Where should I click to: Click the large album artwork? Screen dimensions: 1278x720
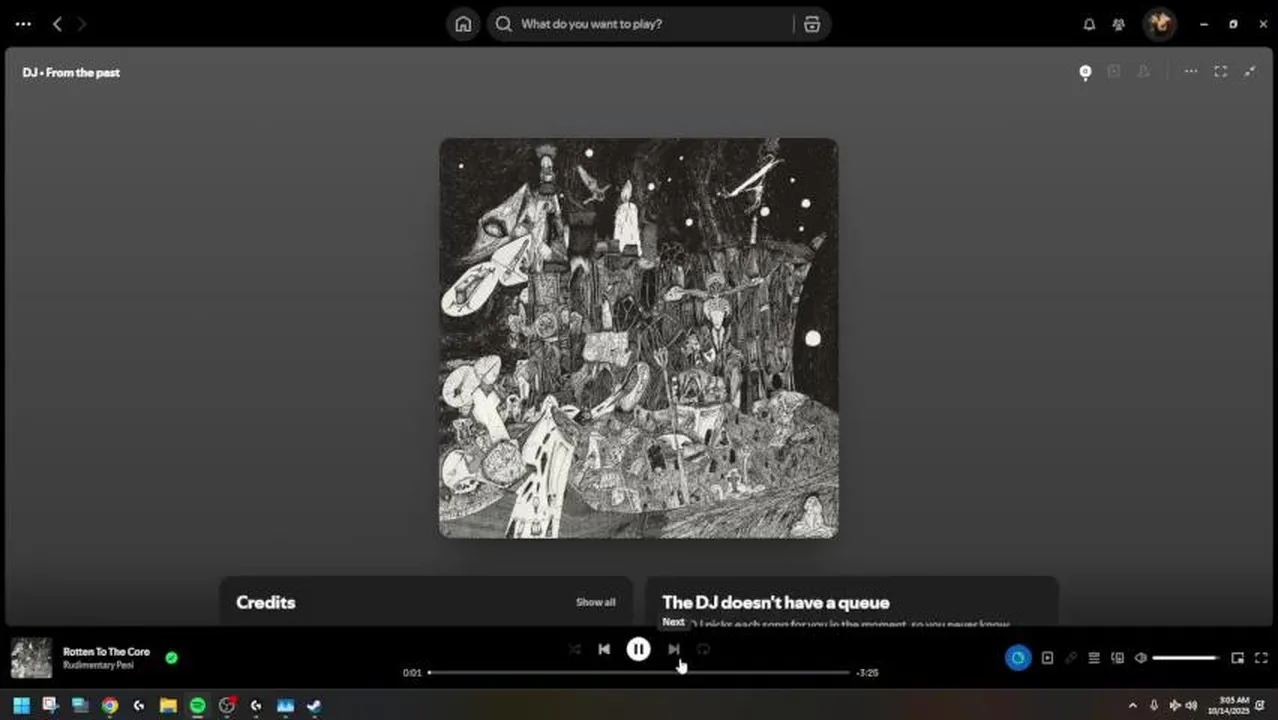coord(639,338)
